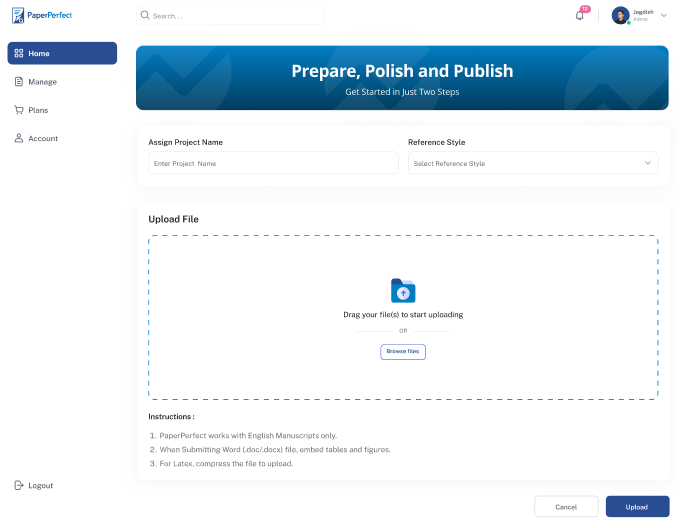Click the Upload button
Screen dimensions: 680x528
coord(637,507)
